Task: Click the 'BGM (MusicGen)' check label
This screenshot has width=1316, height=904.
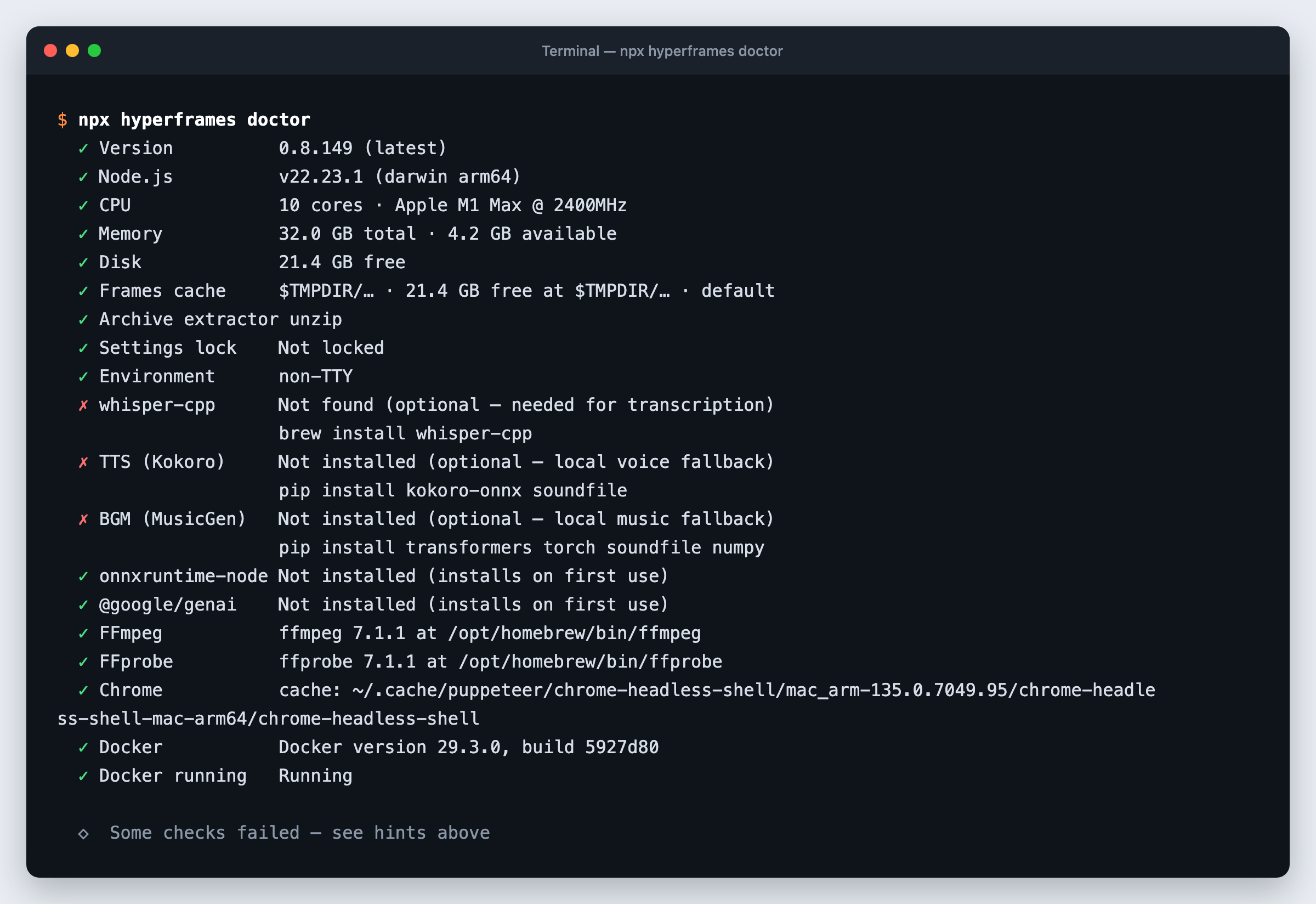Action: click(173, 519)
